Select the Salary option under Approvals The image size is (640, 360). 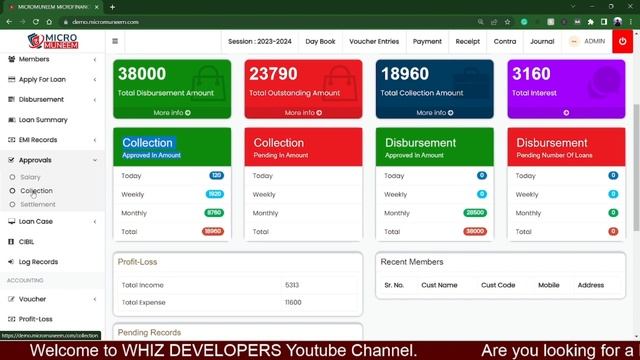(30, 177)
